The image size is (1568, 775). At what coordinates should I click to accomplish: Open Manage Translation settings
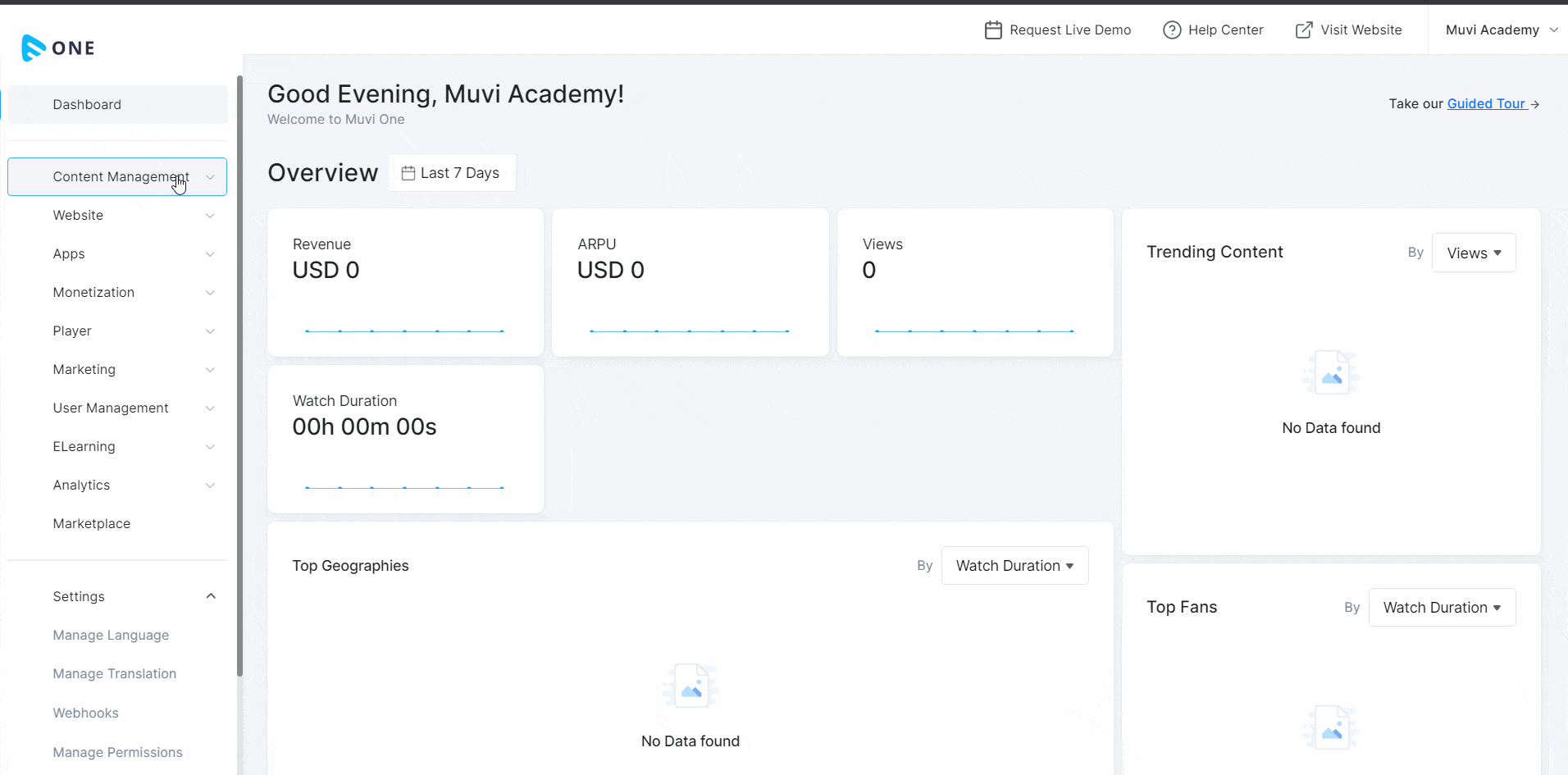[x=115, y=674]
